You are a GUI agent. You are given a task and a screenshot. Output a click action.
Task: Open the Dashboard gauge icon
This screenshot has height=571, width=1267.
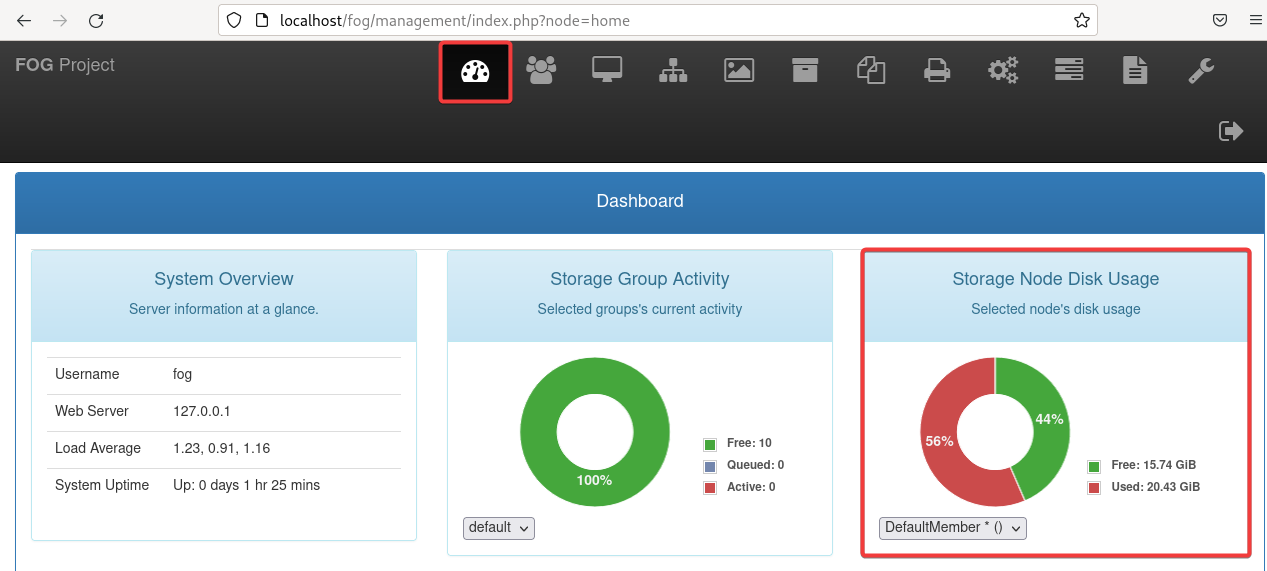pyautogui.click(x=475, y=71)
